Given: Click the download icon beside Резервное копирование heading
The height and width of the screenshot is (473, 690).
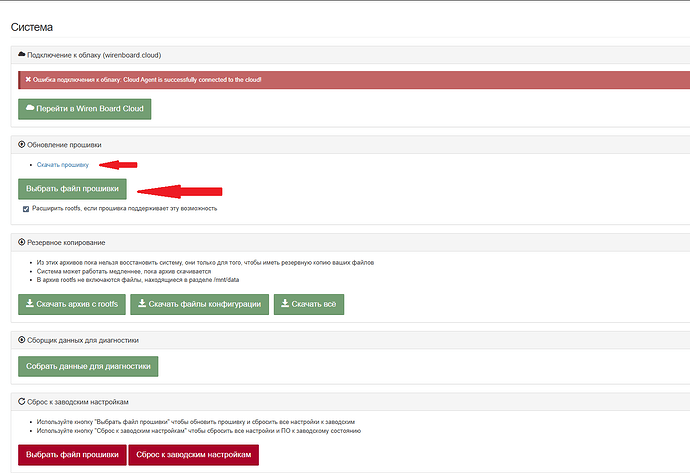Looking at the screenshot, I should point(22,242).
